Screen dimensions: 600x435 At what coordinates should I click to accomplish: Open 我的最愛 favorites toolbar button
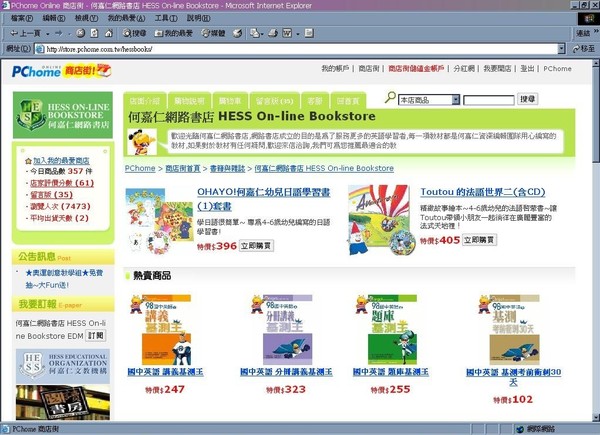(173, 33)
